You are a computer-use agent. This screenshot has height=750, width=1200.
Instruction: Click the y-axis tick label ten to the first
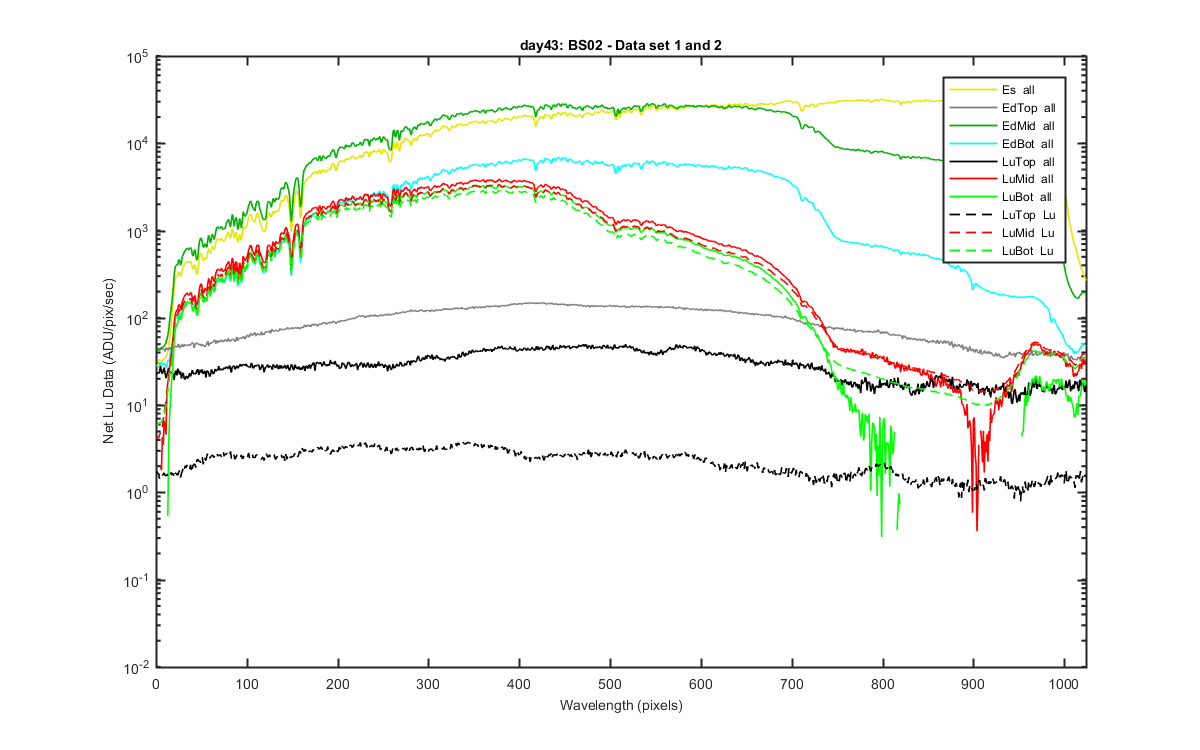click(138, 404)
